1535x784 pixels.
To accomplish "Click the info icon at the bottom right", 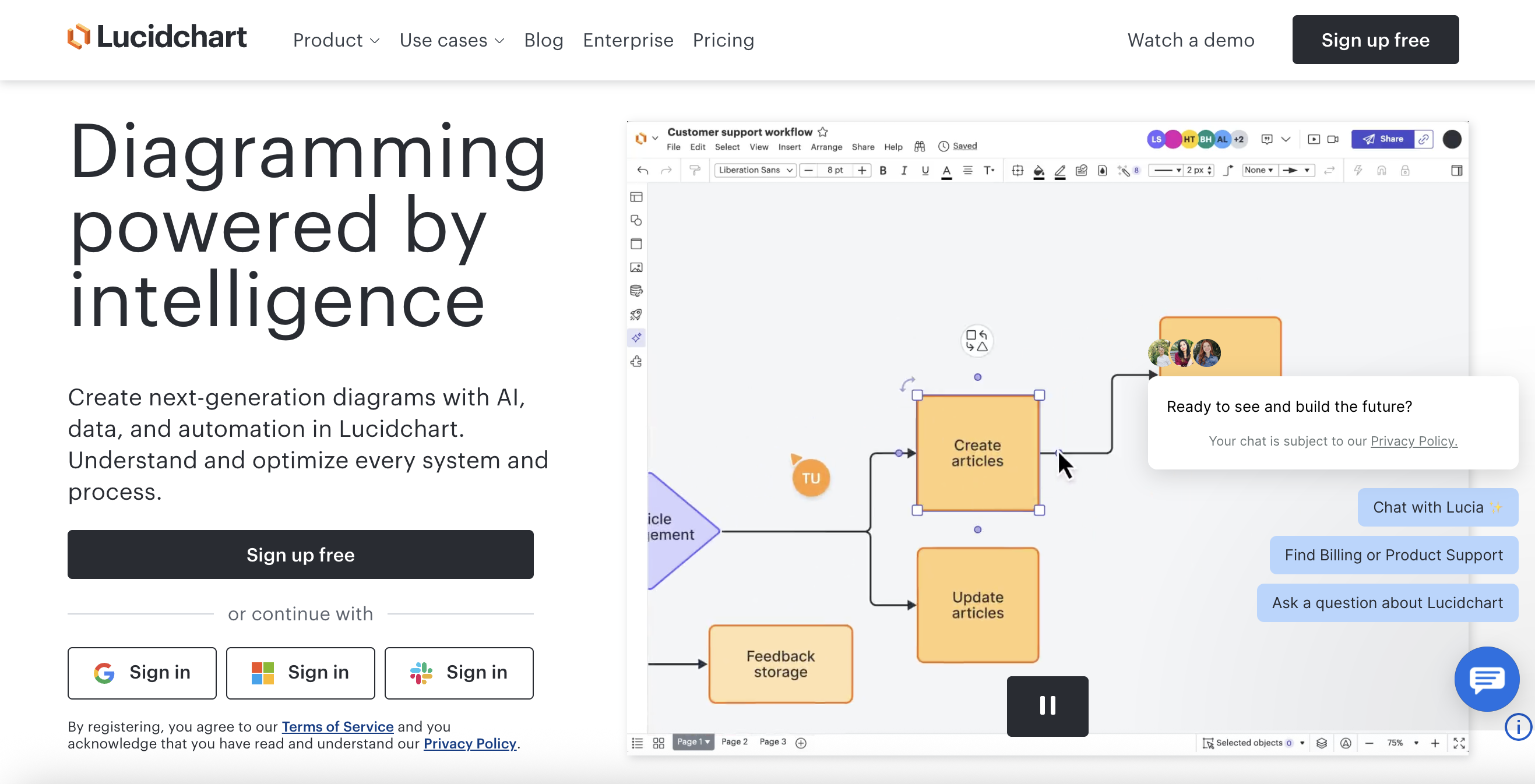I will coord(1518,727).
